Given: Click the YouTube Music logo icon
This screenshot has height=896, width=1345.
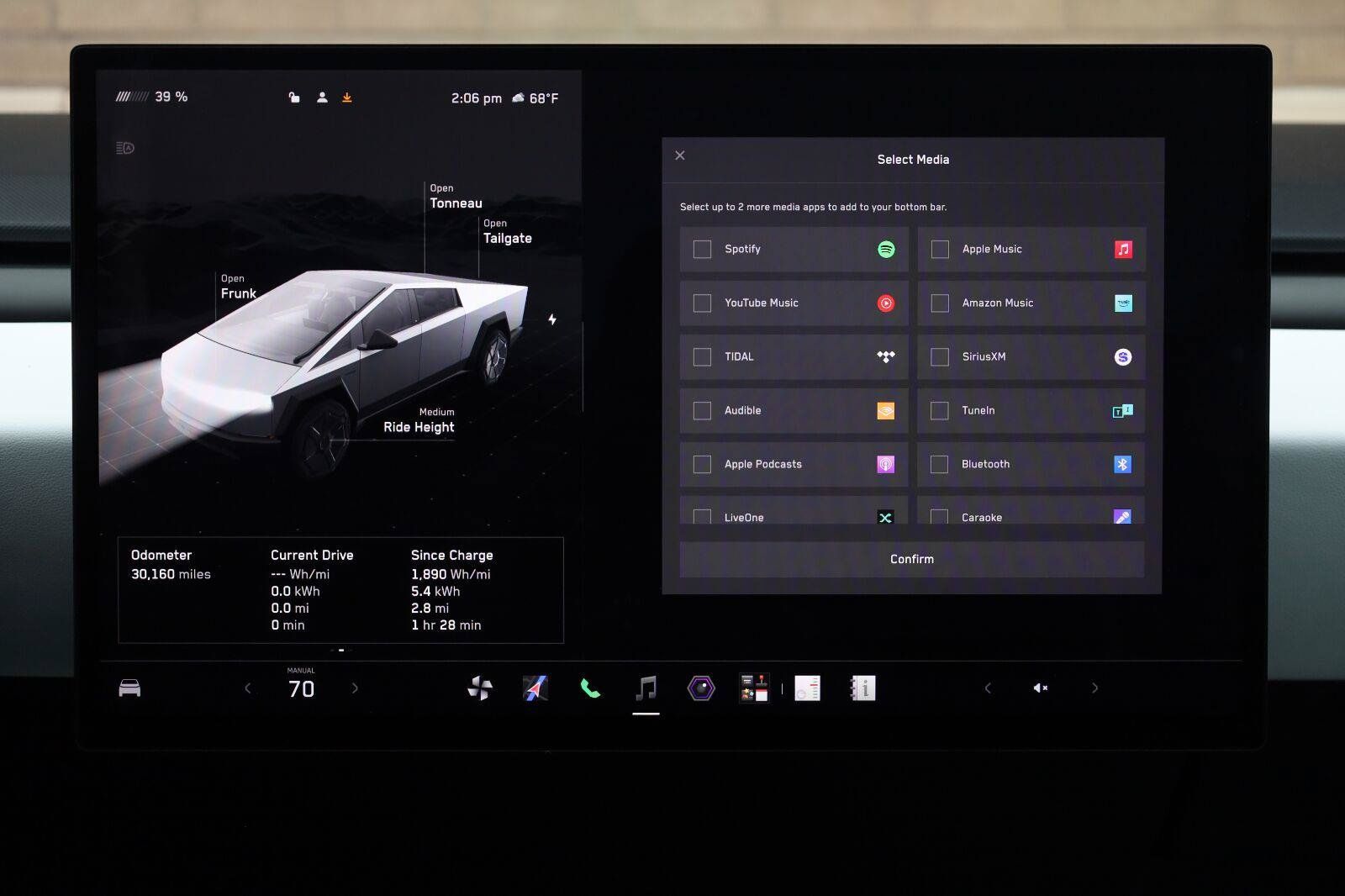Looking at the screenshot, I should pos(886,303).
